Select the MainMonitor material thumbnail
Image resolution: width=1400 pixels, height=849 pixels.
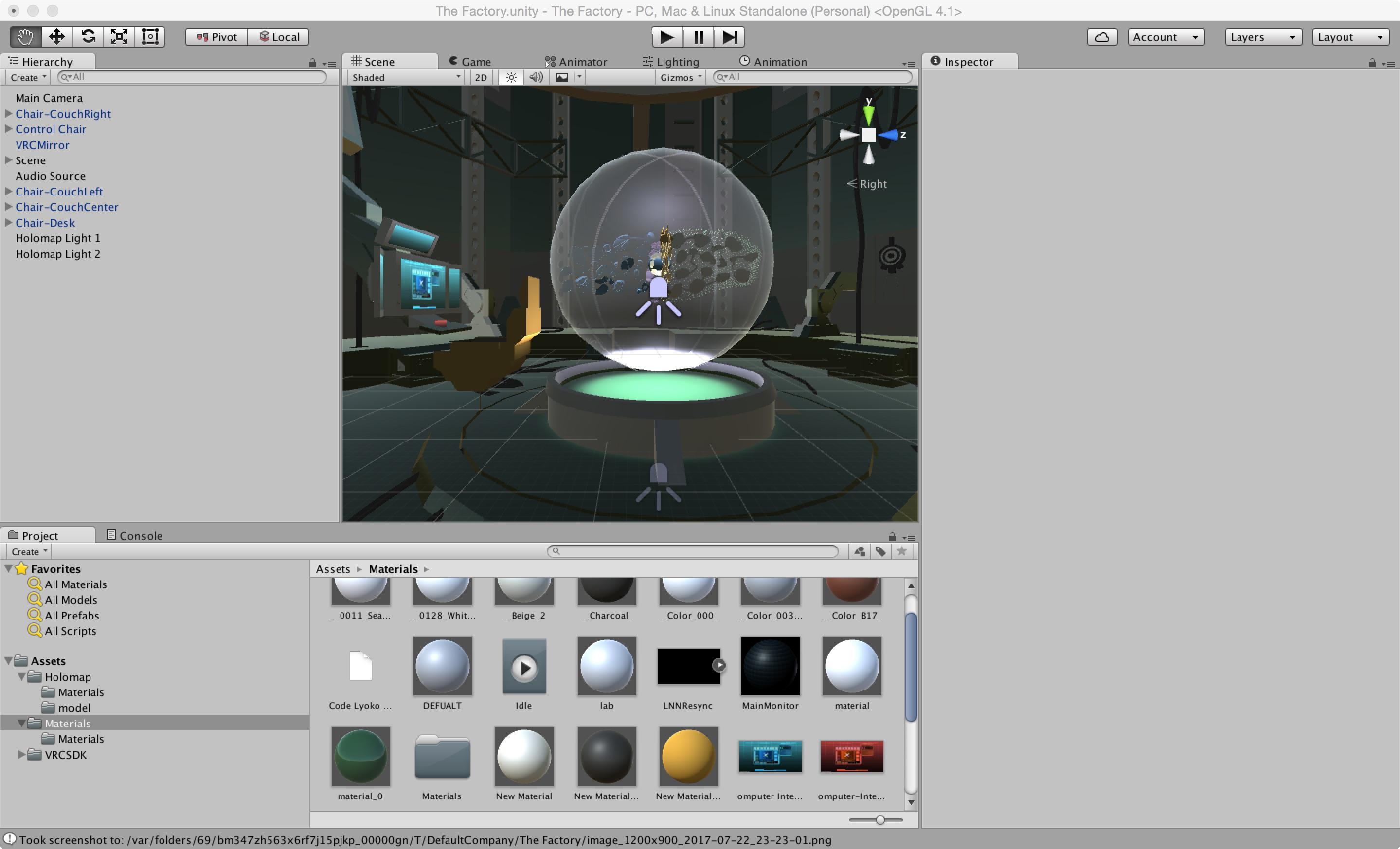[x=770, y=666]
